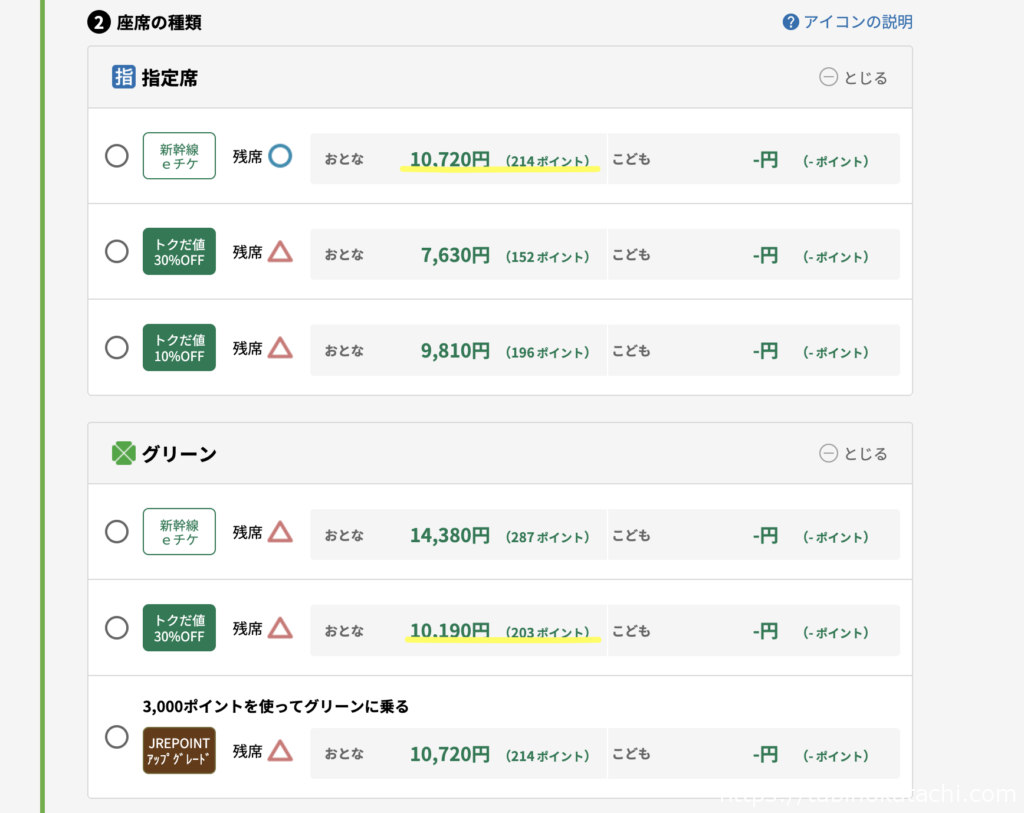Click the 指定席 section header title
This screenshot has width=1024, height=813.
[169, 77]
